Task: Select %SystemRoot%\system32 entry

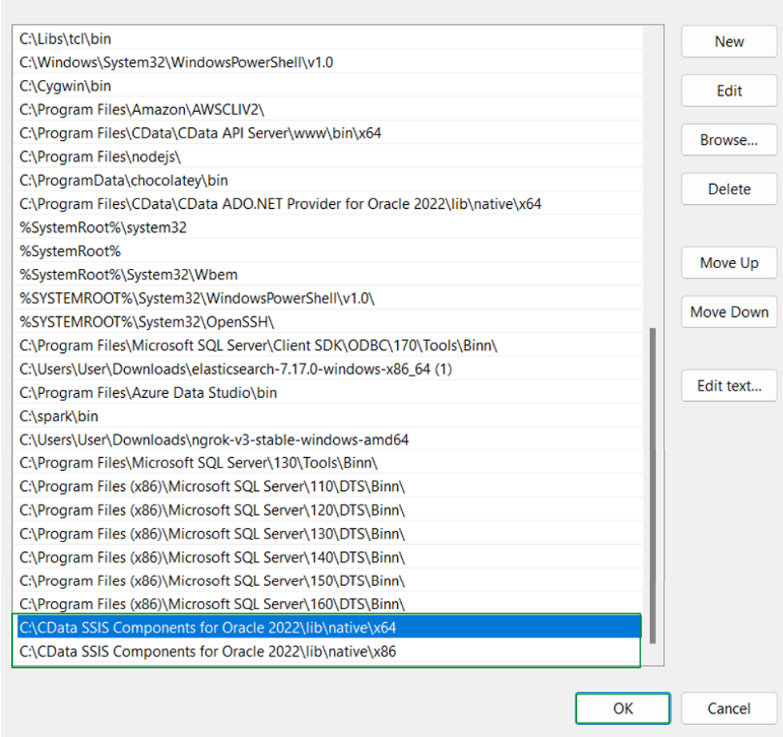Action: point(328,228)
